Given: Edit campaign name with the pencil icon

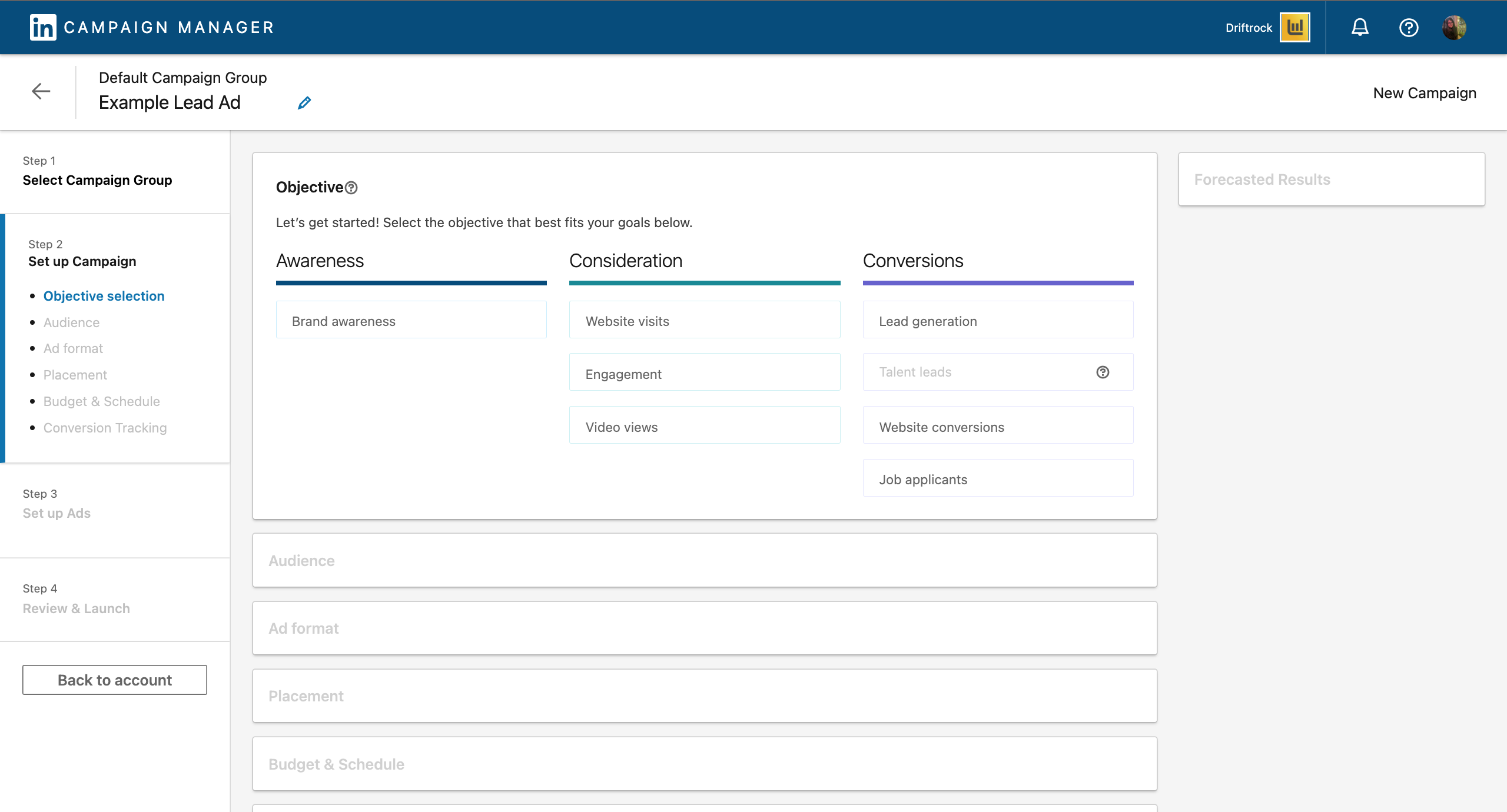Looking at the screenshot, I should pyautogui.click(x=304, y=102).
